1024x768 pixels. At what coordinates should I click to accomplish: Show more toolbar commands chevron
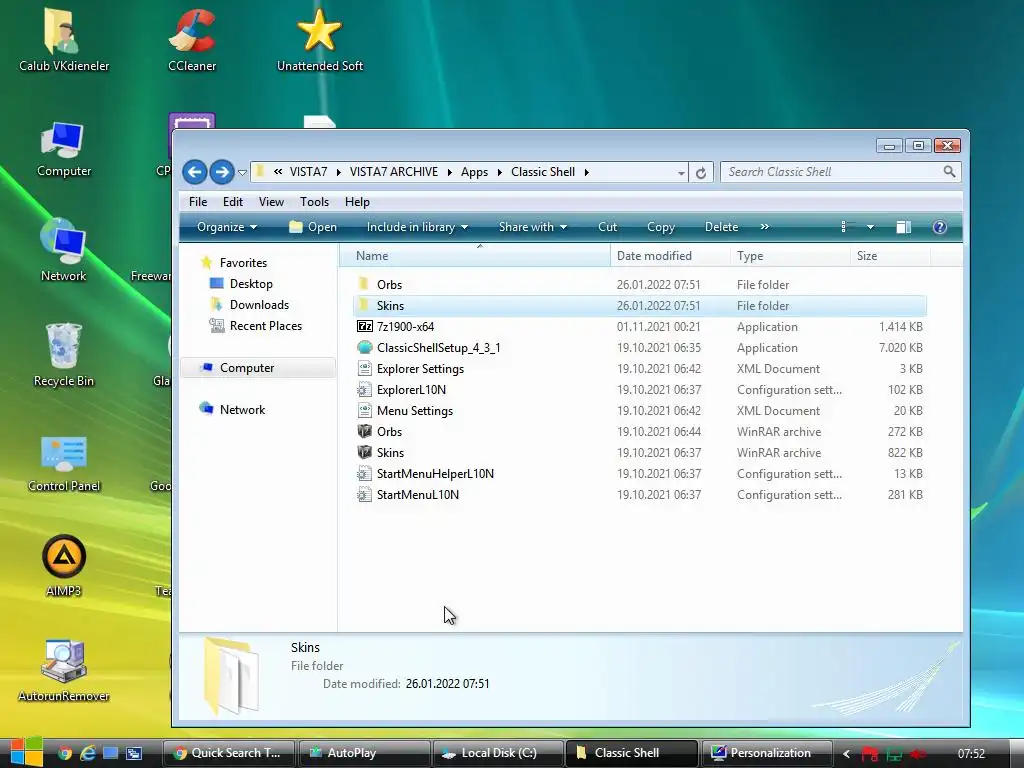tap(765, 227)
